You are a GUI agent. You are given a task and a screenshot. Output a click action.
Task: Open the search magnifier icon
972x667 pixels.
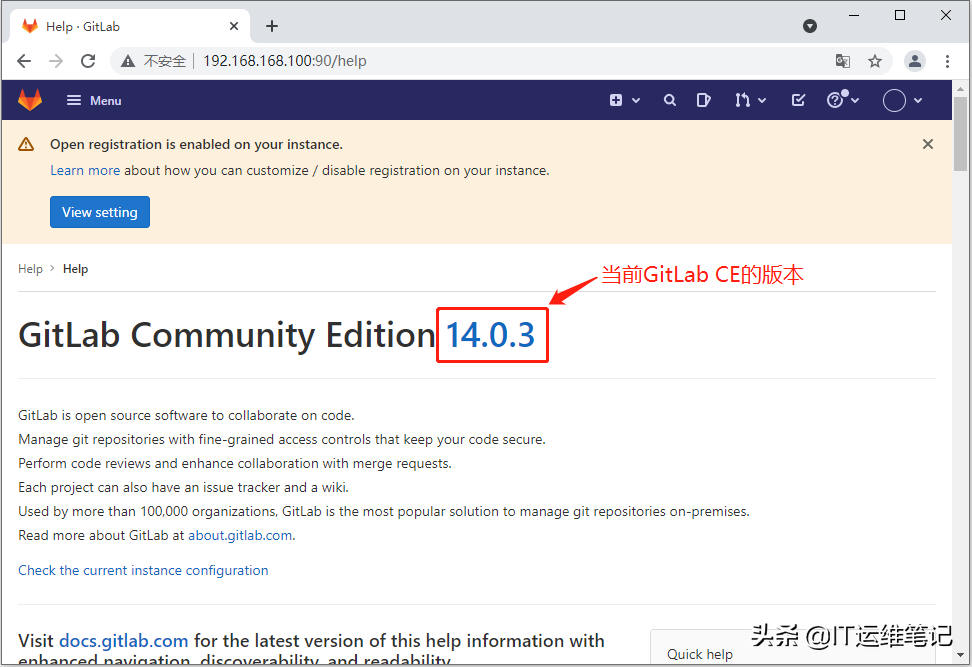click(x=669, y=100)
